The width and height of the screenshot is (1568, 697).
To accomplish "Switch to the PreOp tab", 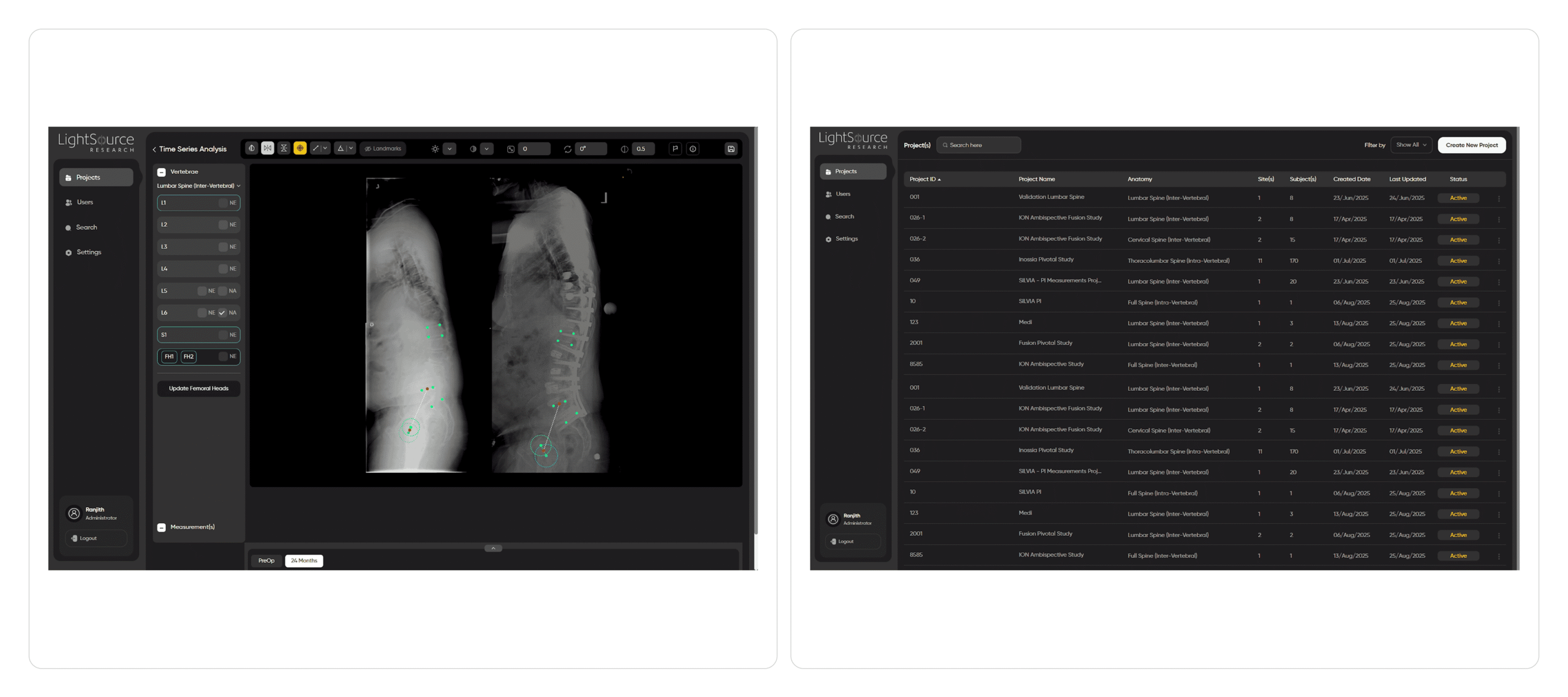I will (266, 560).
